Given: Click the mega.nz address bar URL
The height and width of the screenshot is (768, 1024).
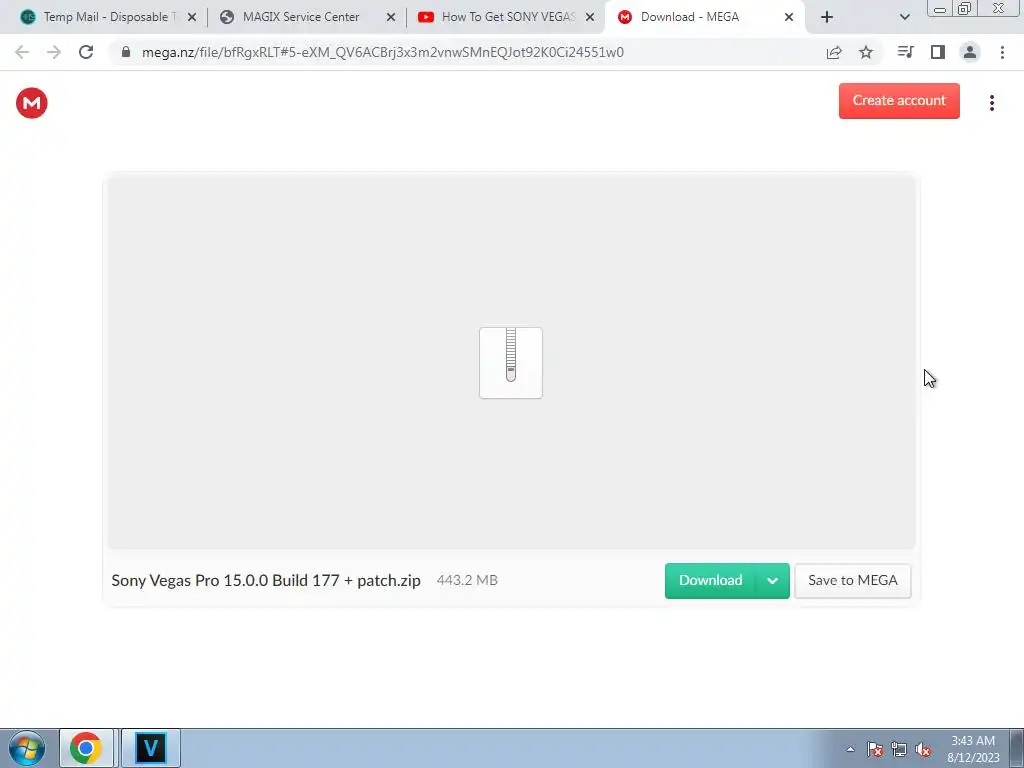Looking at the screenshot, I should coord(383,52).
